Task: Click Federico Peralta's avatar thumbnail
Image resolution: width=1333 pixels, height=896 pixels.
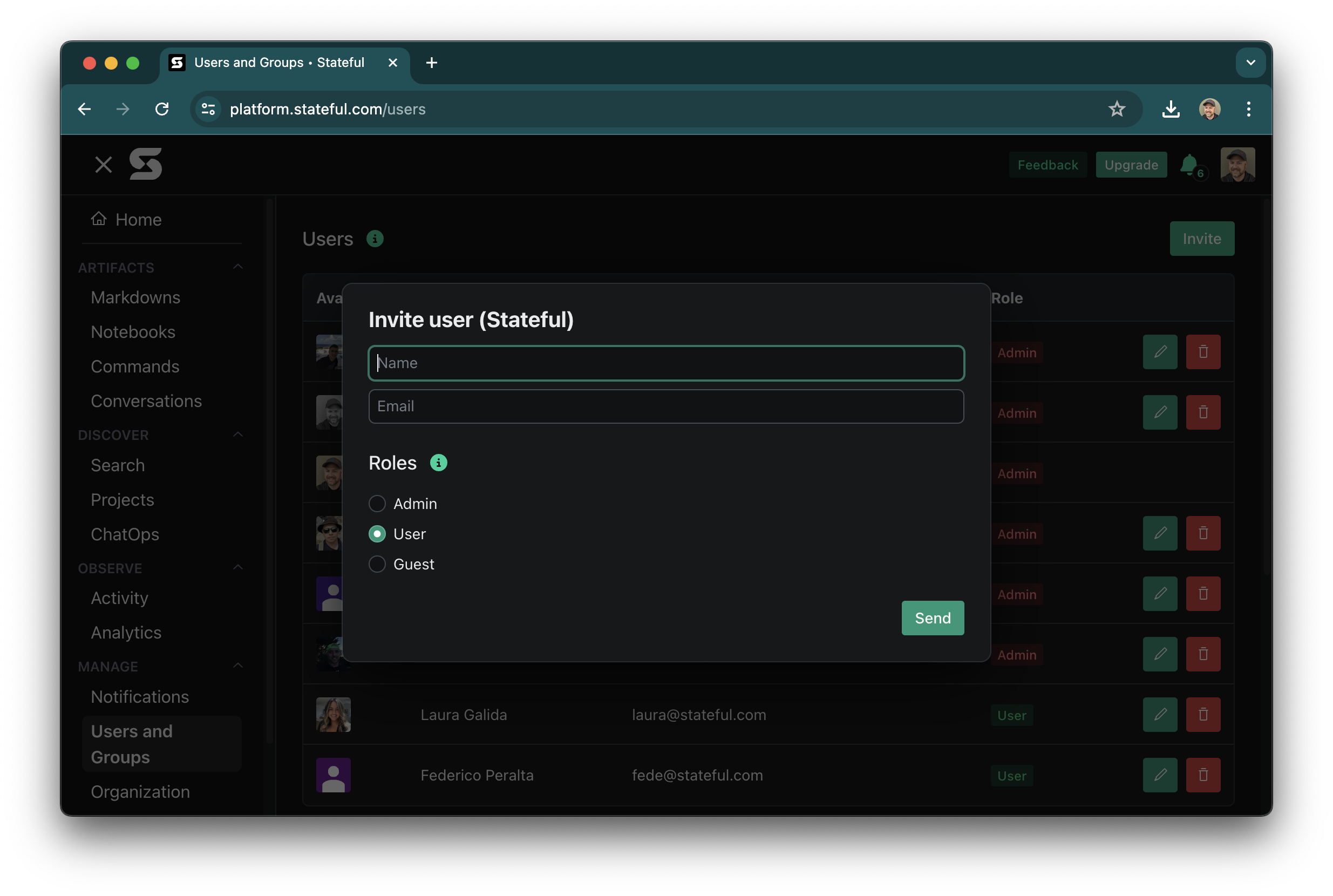Action: point(333,775)
